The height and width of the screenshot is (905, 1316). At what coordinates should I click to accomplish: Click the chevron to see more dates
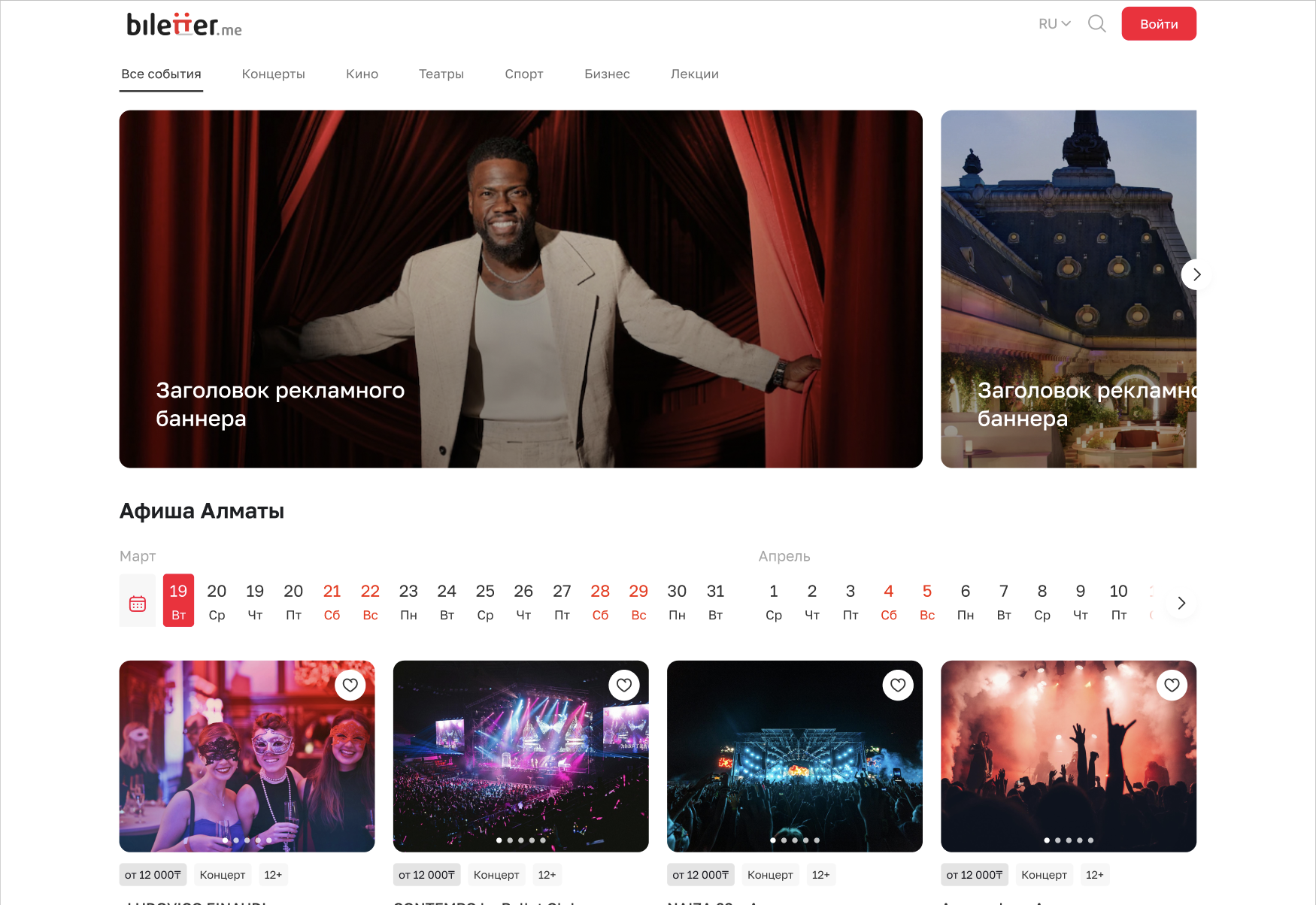click(x=1181, y=603)
